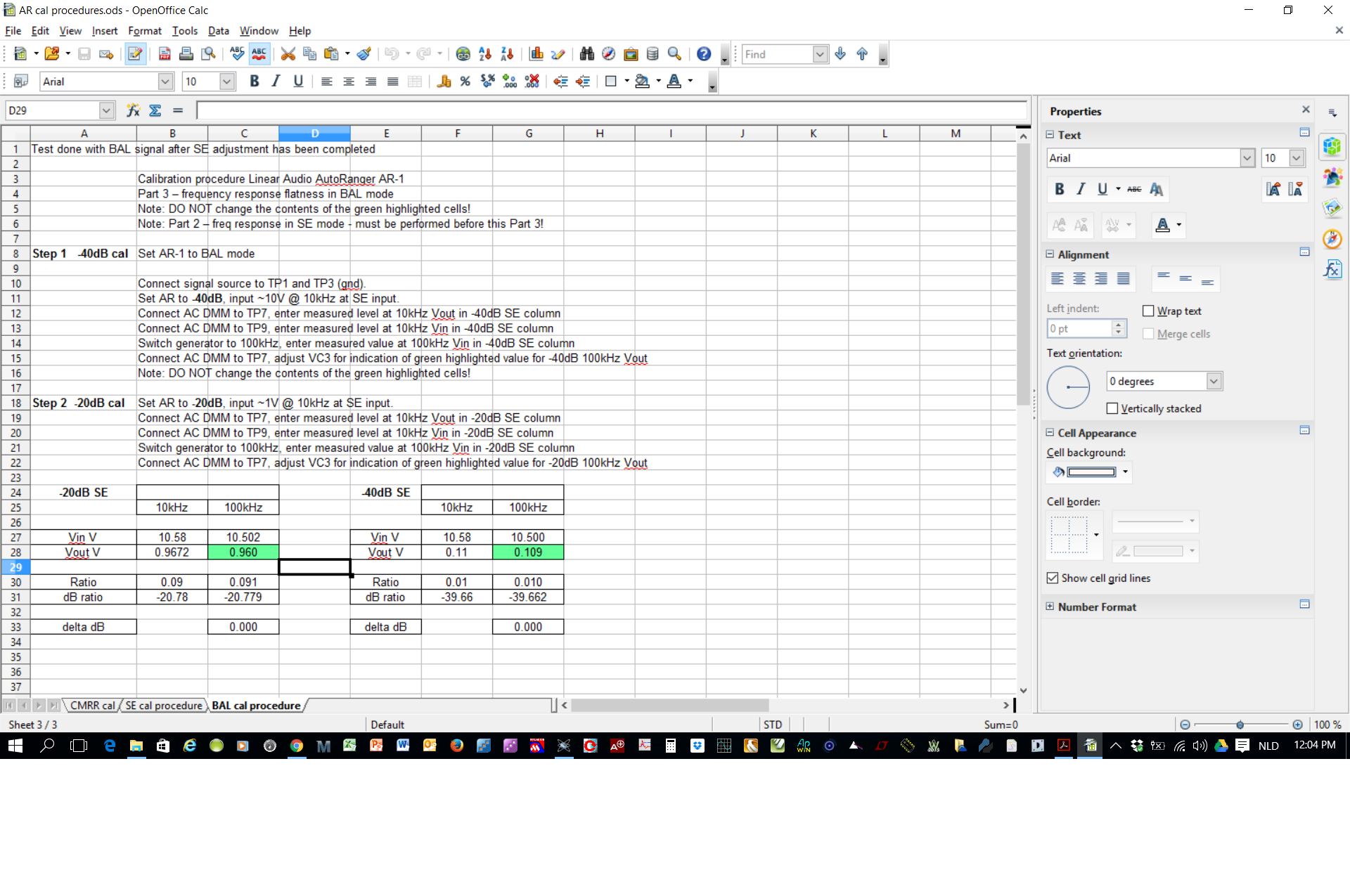Click the Edit File mode icon

(136, 54)
